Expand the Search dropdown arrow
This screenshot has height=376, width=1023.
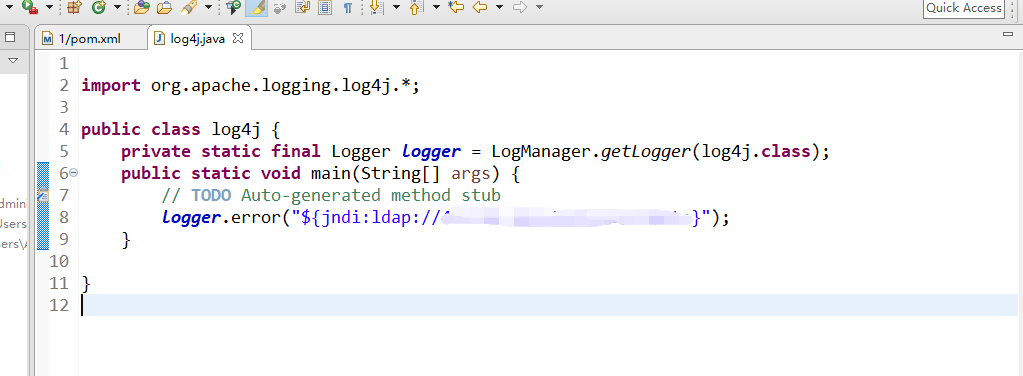tap(208, 8)
